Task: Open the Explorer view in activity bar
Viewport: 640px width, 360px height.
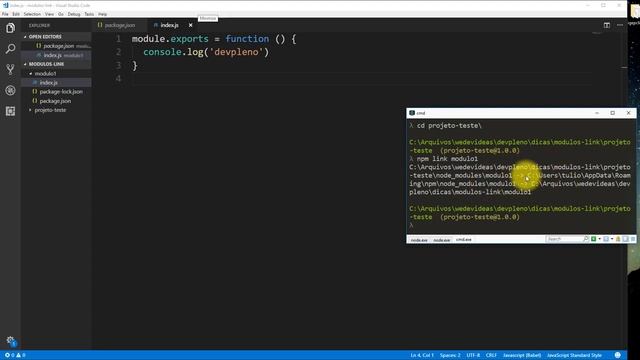Action: tap(10, 28)
